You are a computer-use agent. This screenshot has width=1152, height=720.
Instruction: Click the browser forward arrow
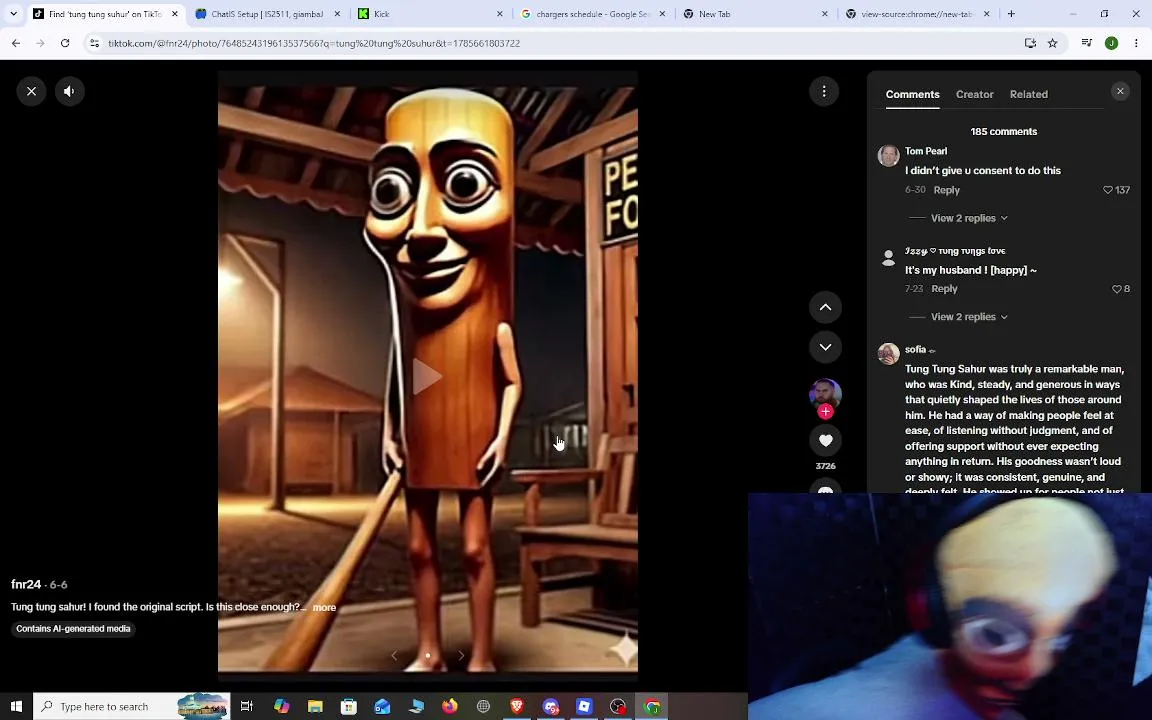pos(40,43)
